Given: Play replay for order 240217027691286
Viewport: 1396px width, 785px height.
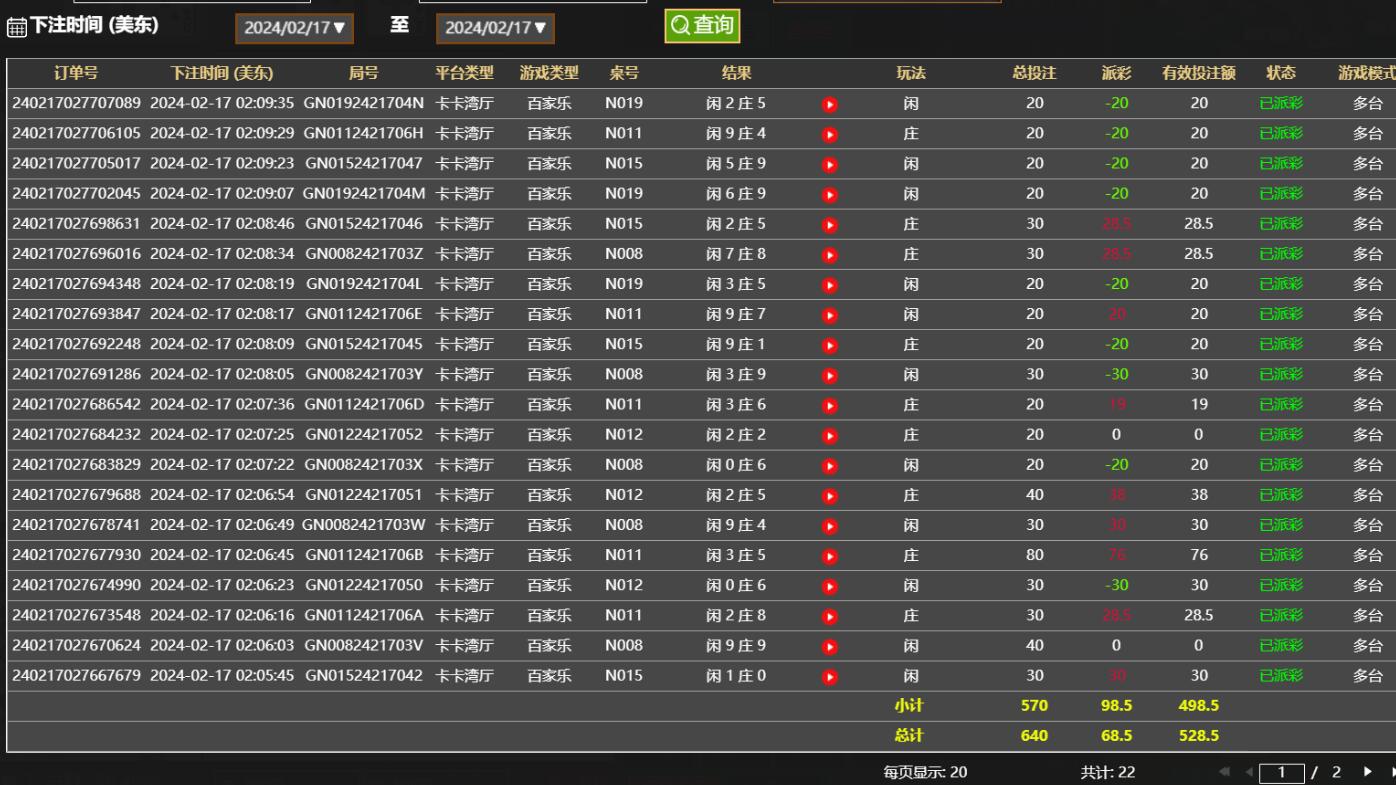Looking at the screenshot, I should (829, 375).
